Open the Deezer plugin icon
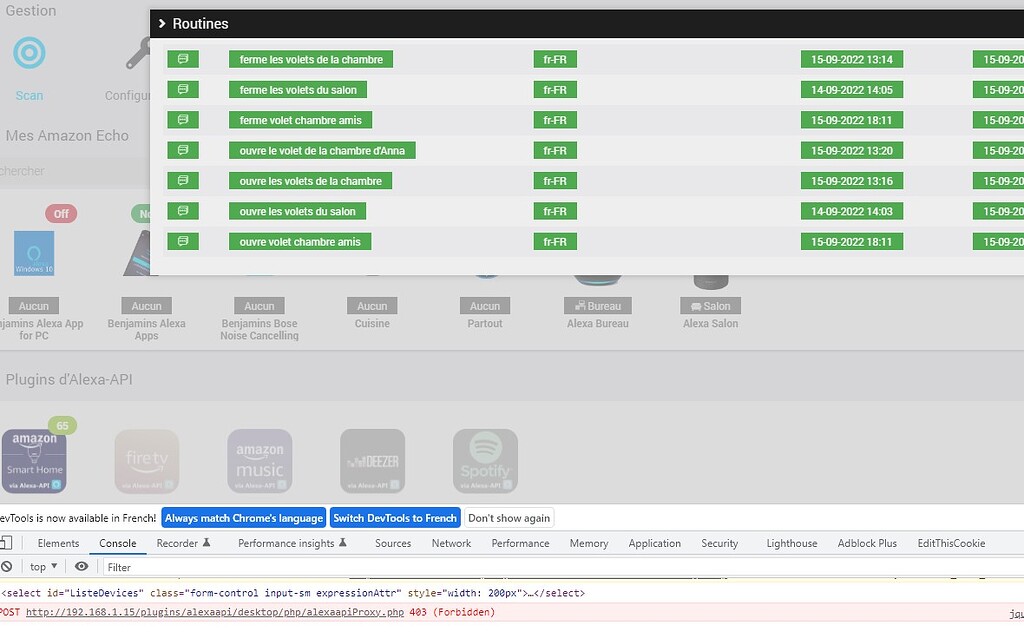The width and height of the screenshot is (1024, 644). pos(372,461)
